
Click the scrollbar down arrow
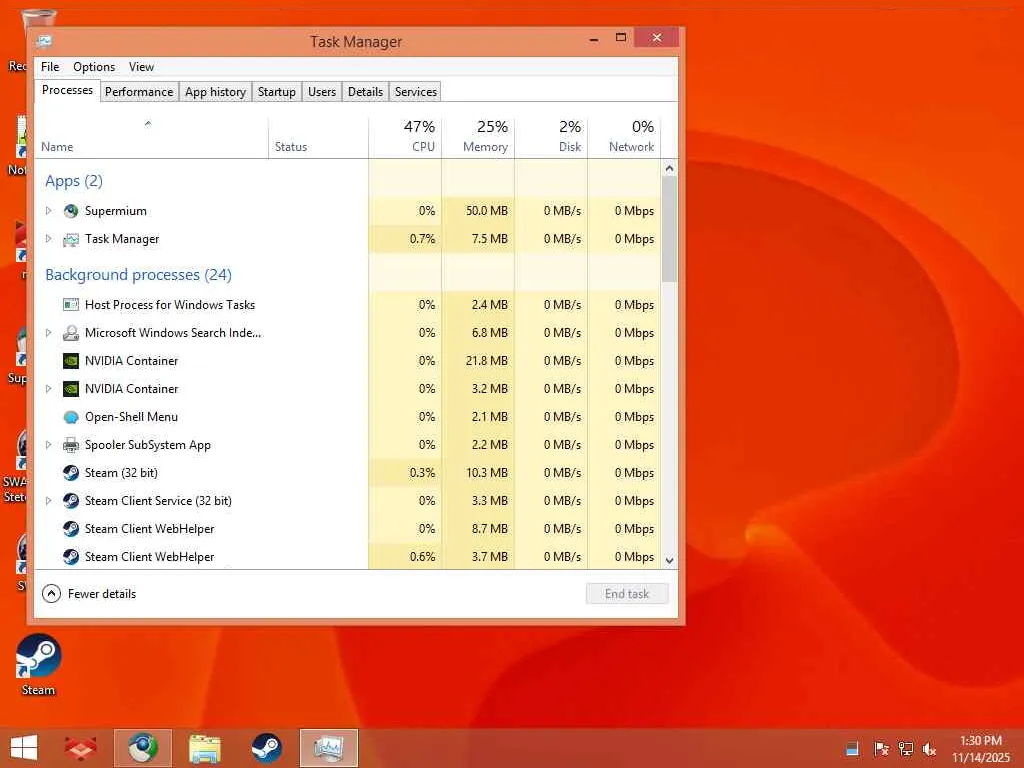669,561
